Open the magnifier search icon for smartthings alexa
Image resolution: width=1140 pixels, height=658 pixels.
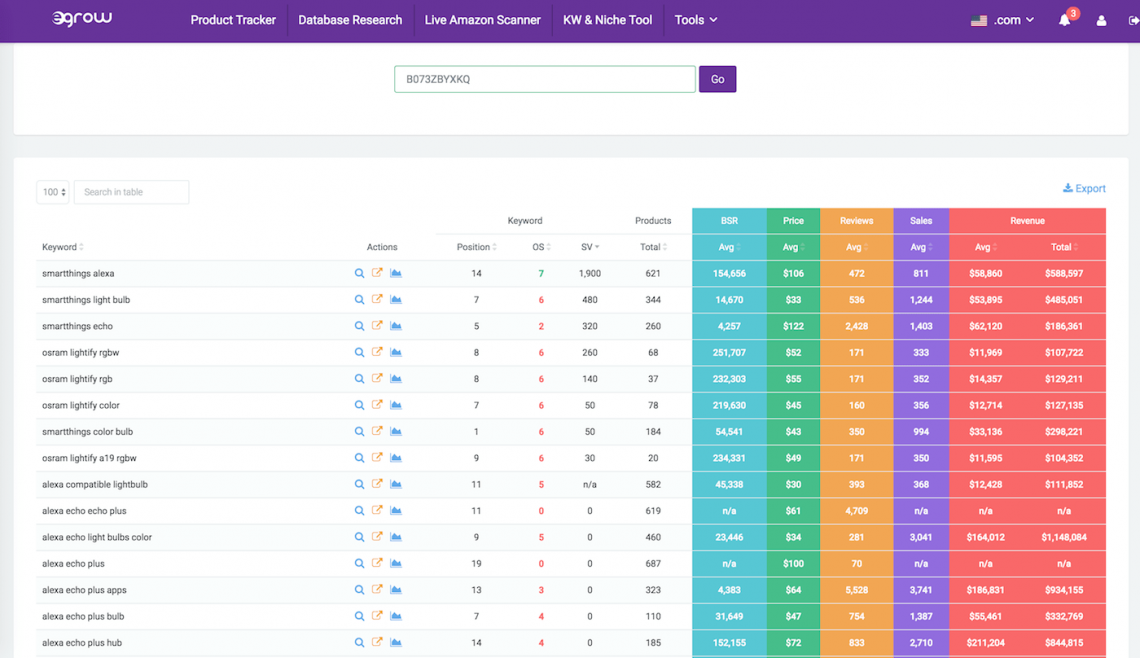click(x=359, y=272)
